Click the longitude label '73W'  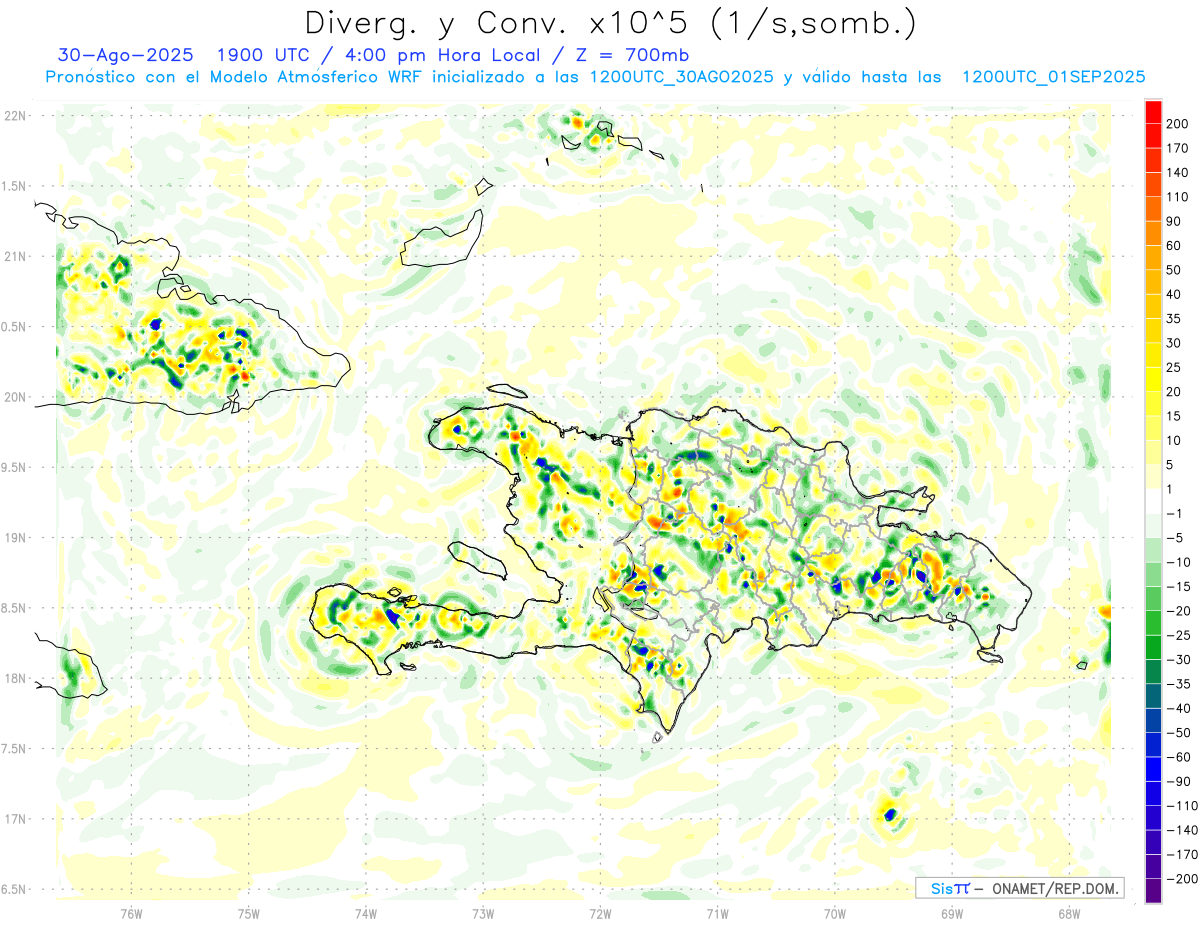pos(483,914)
